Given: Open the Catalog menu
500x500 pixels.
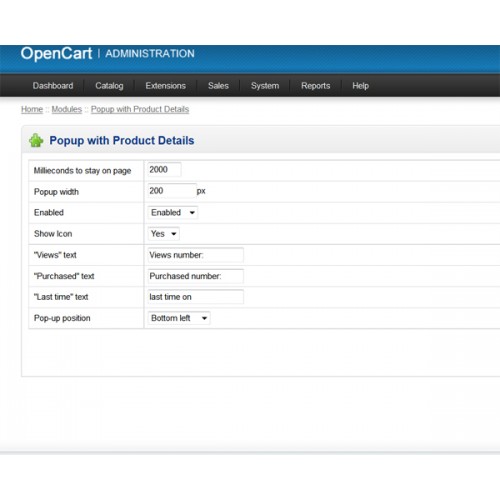Looking at the screenshot, I should coord(109,86).
